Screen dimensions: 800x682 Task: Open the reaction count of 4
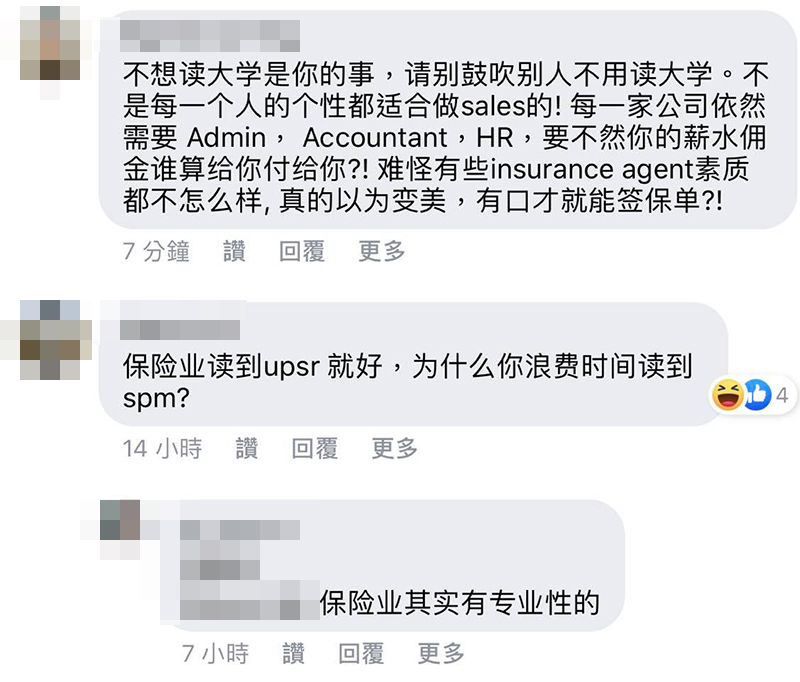(782, 396)
